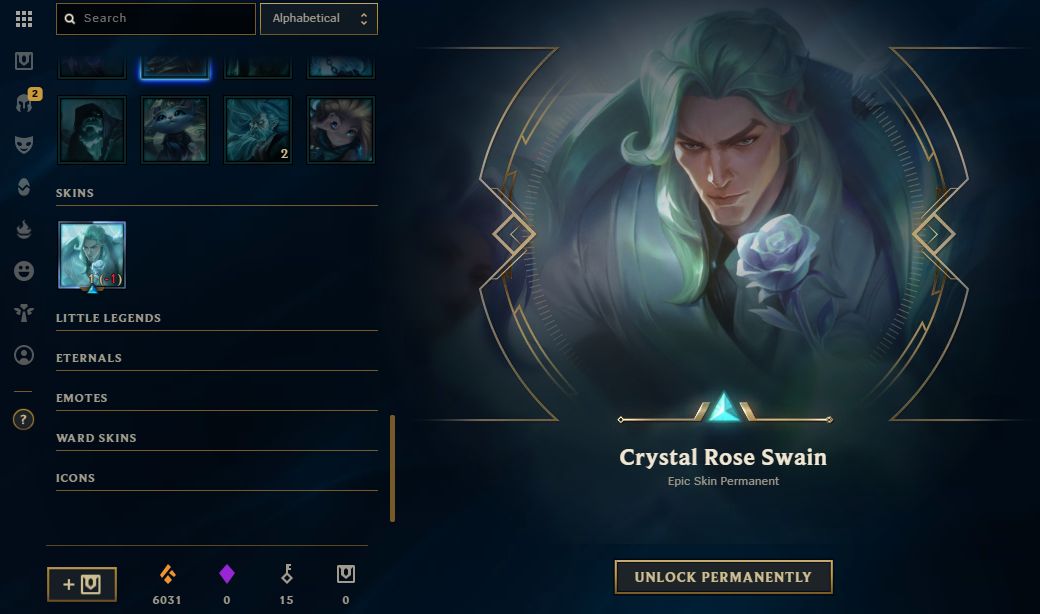1040x614 pixels.
Task: Open the Alphabetical sort dropdown
Action: coord(319,19)
